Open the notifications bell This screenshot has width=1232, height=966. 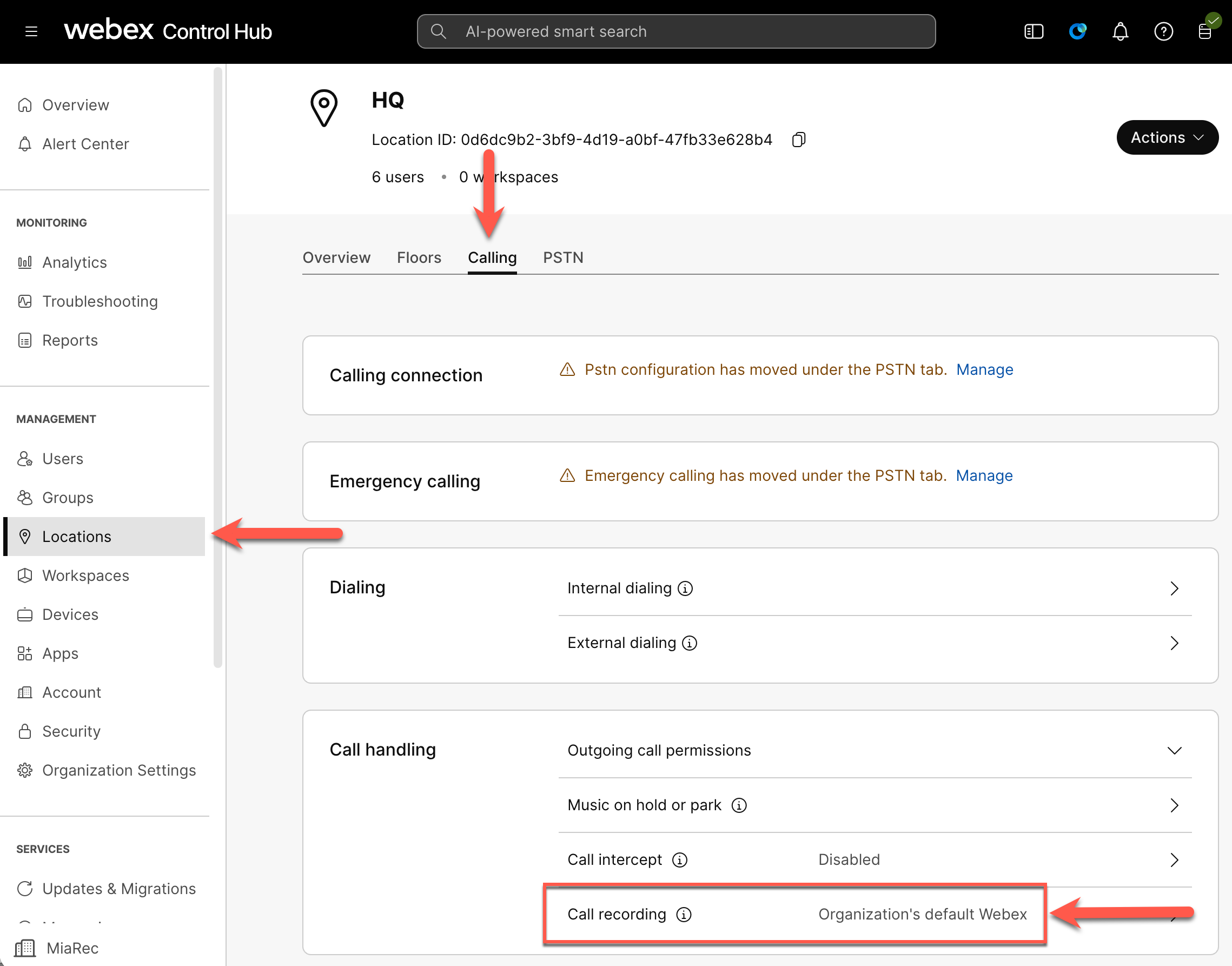click(x=1120, y=31)
